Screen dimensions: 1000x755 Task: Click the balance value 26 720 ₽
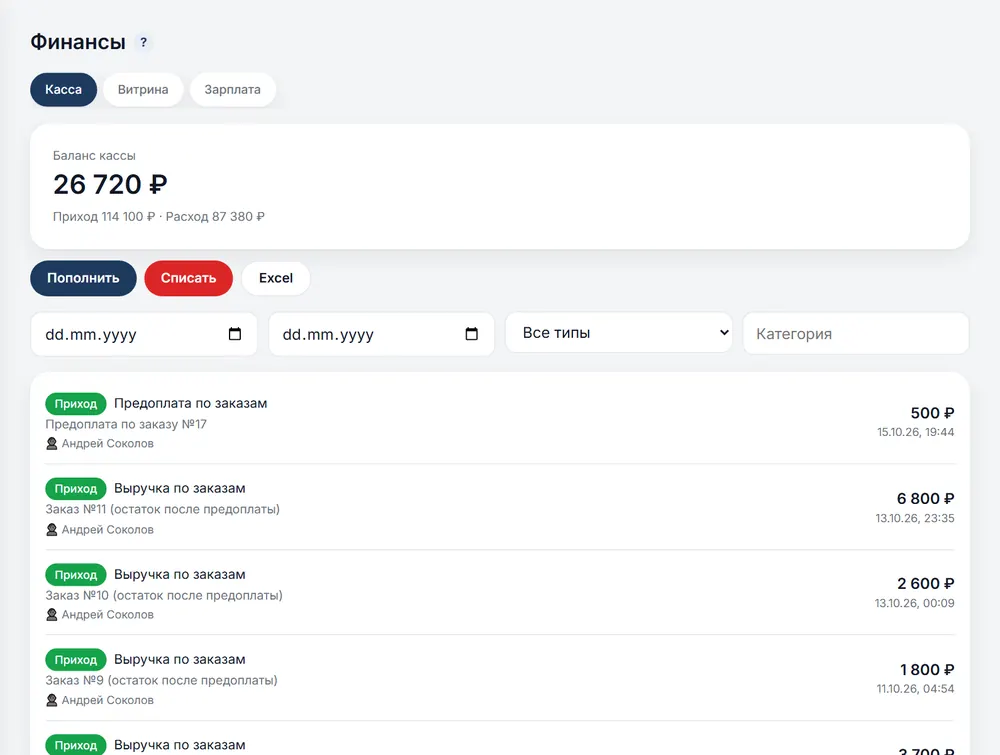pos(110,184)
